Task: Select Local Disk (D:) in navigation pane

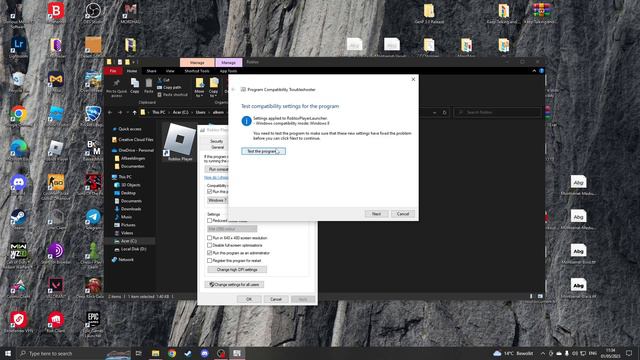Action: click(x=130, y=249)
